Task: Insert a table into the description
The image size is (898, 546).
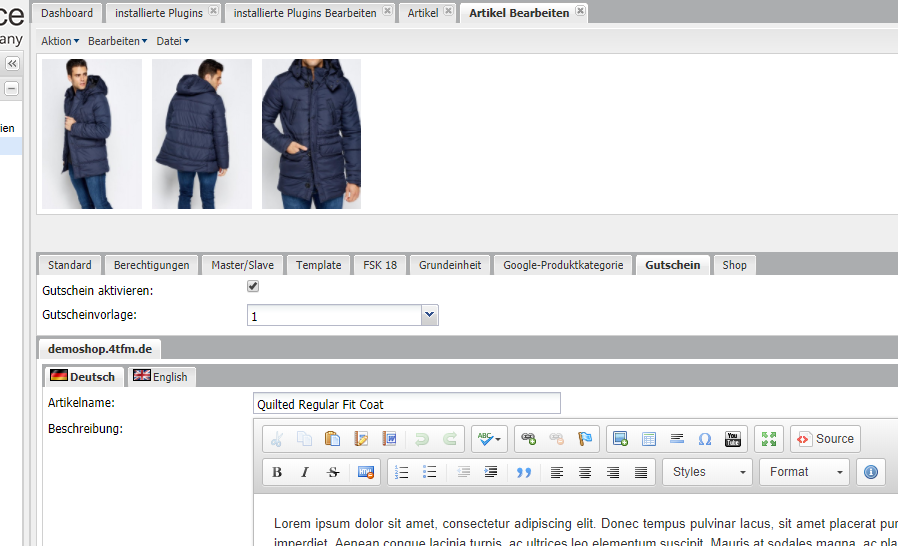Action: [x=648, y=439]
